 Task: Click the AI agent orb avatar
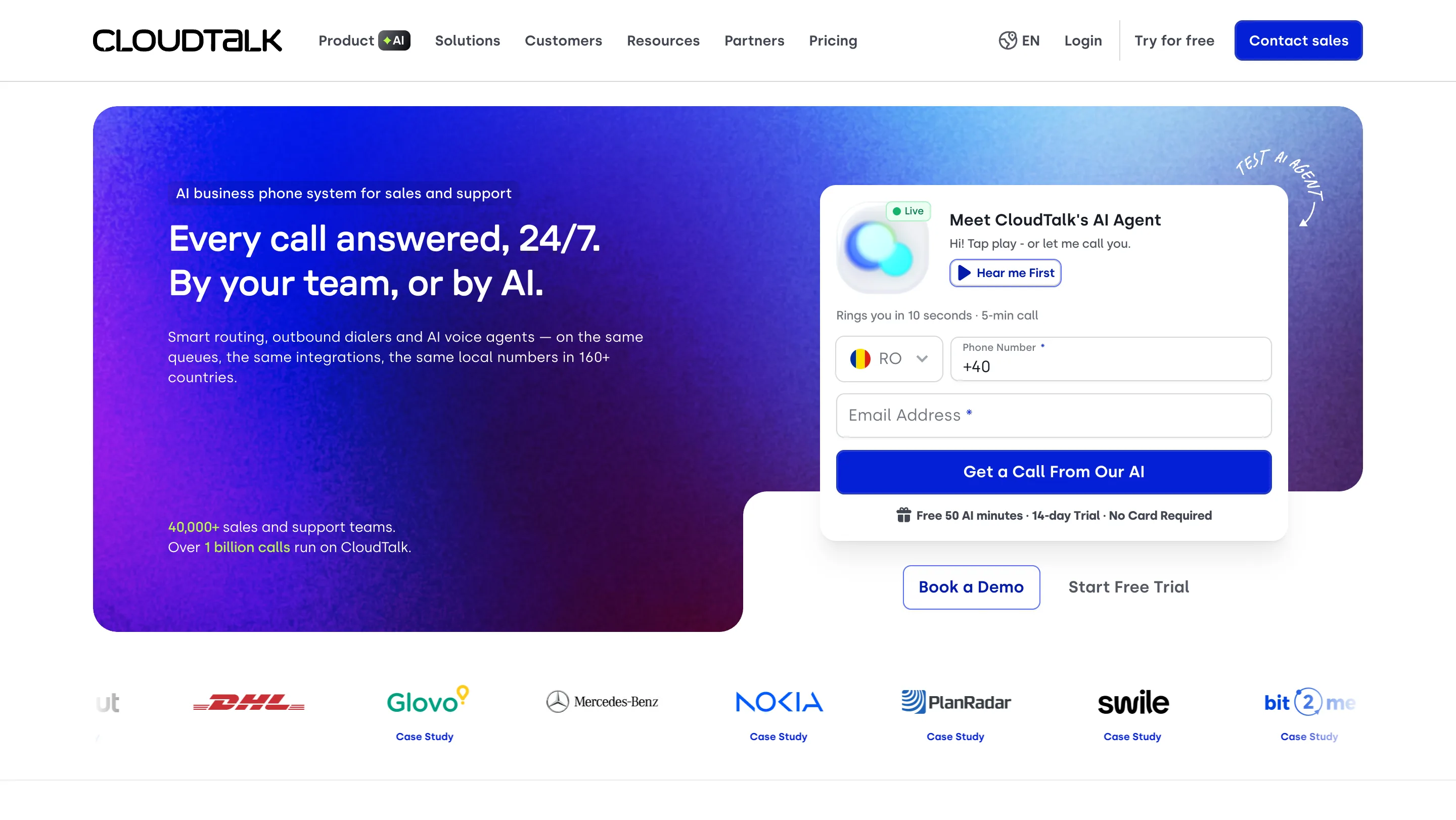point(882,249)
